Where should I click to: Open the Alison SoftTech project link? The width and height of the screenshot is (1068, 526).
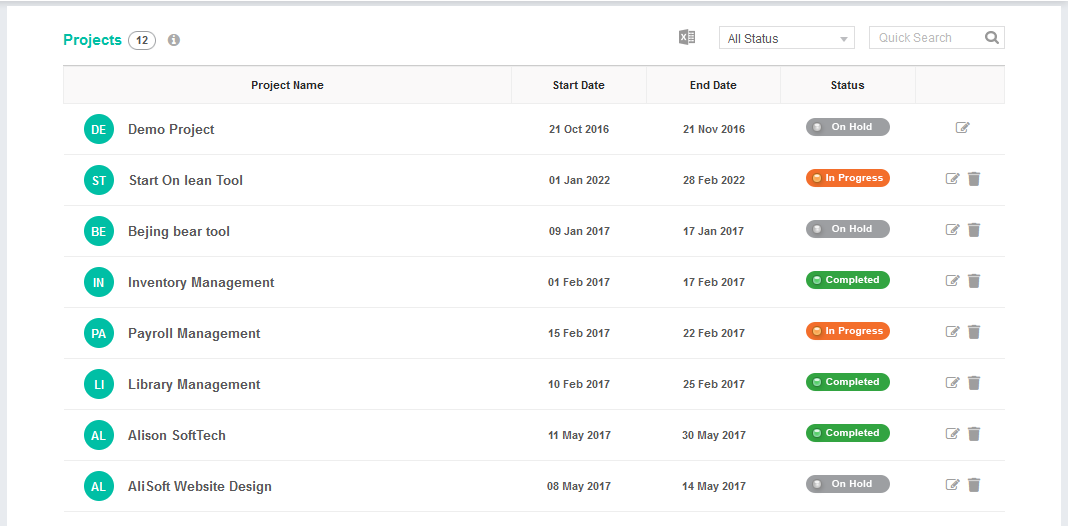[x=177, y=436]
